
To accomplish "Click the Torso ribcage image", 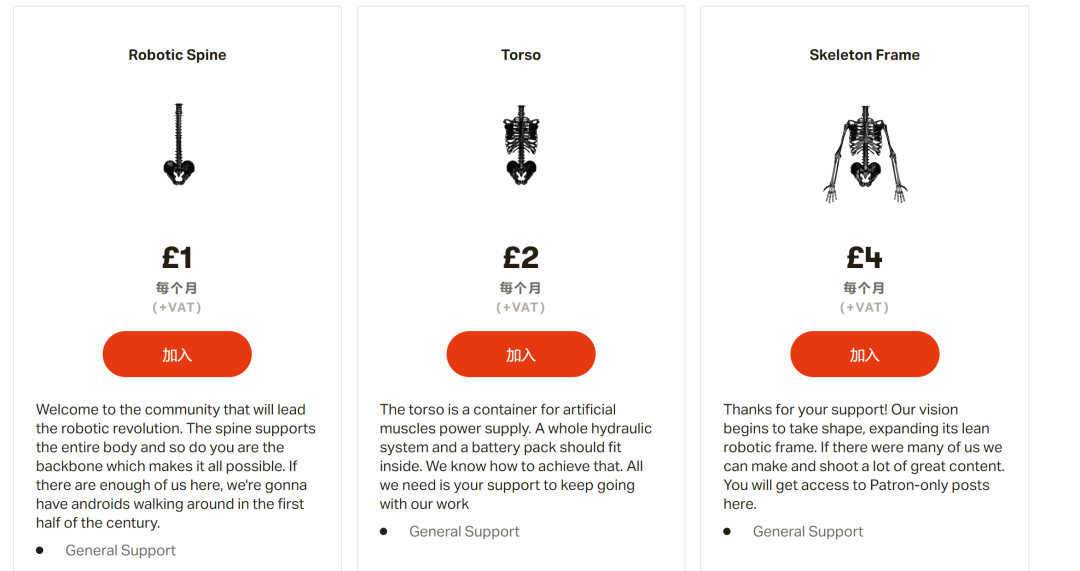I will pos(521,145).
